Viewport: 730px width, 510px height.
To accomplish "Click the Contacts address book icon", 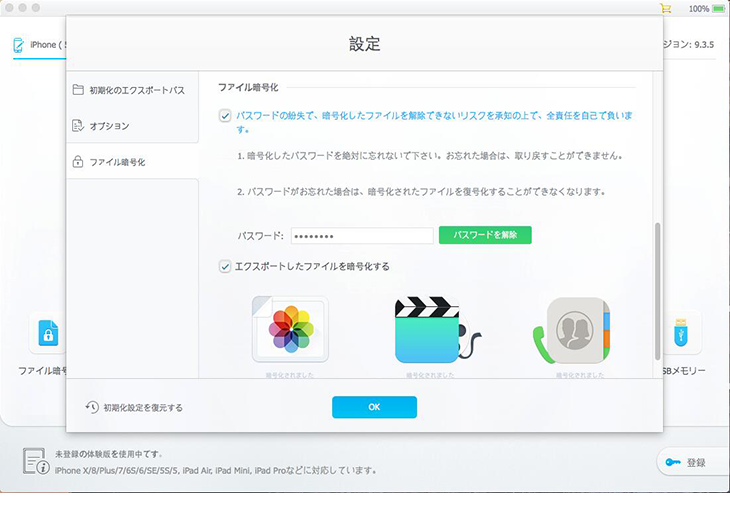I will [572, 331].
